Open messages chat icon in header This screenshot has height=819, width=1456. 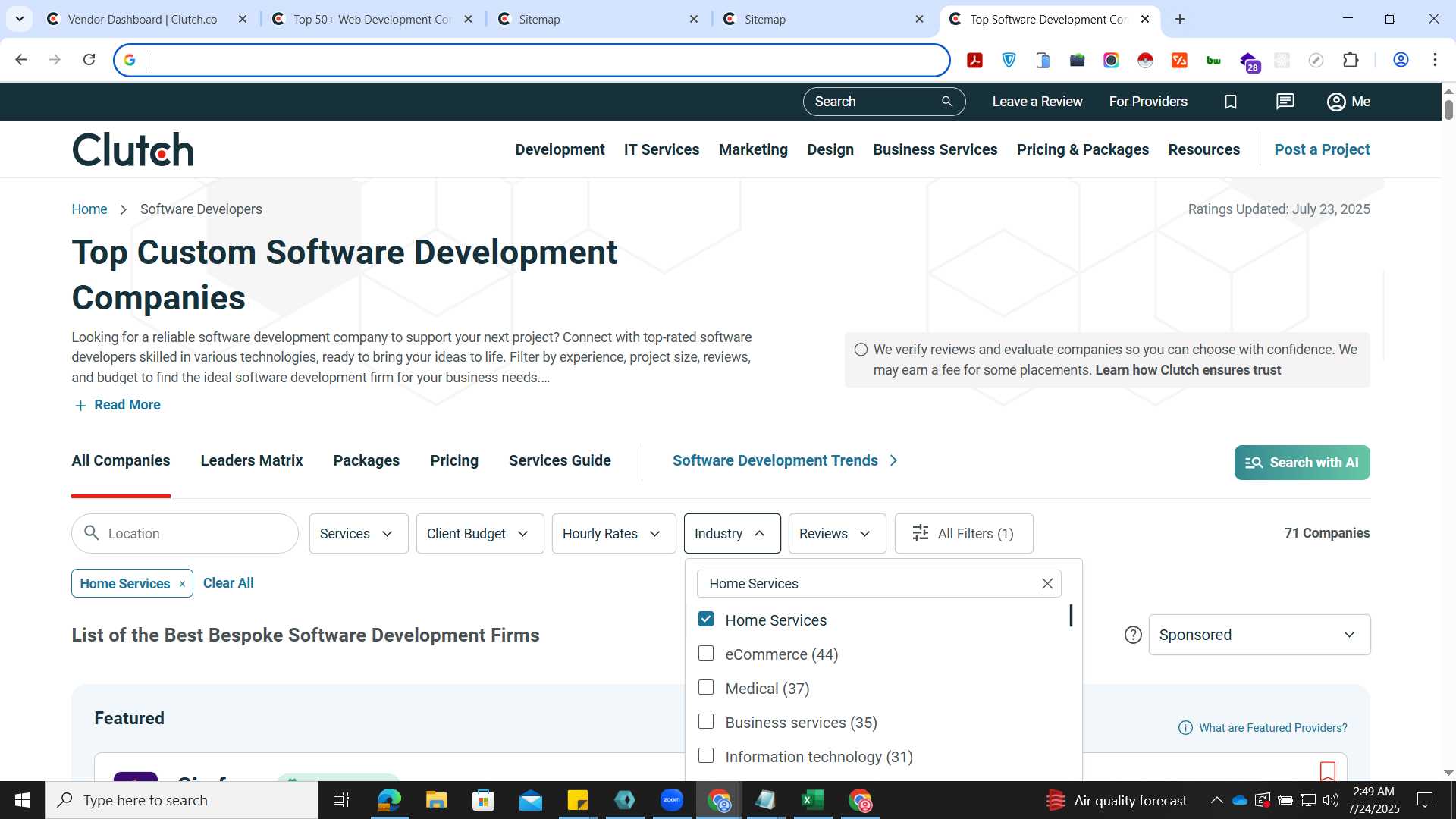1285,102
